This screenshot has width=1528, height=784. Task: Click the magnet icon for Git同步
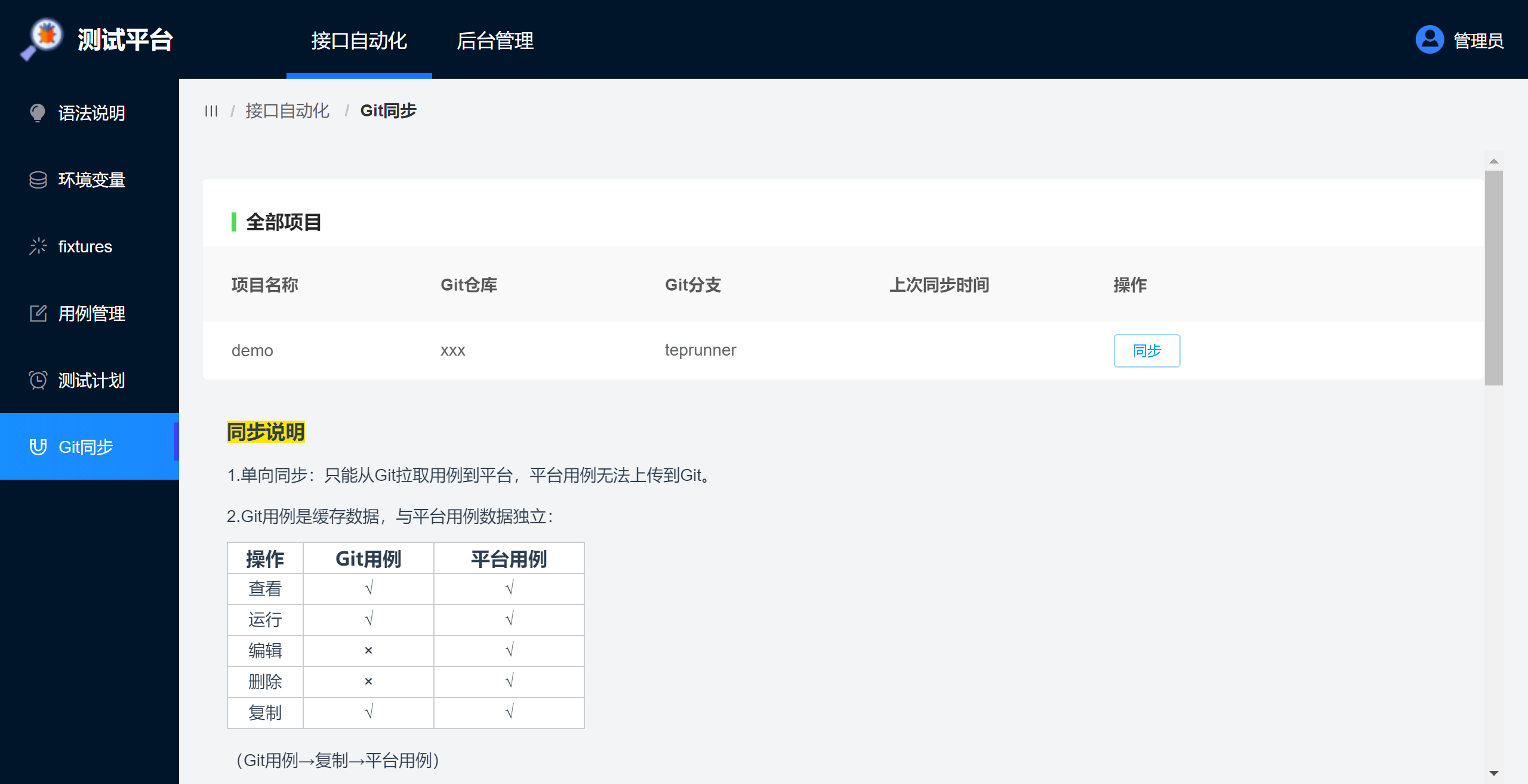pos(38,447)
